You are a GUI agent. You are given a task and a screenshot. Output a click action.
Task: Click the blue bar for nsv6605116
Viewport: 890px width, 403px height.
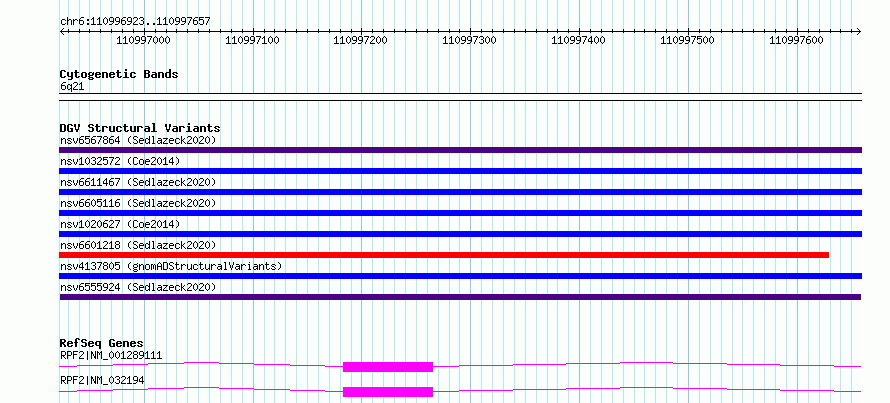pyautogui.click(x=460, y=213)
